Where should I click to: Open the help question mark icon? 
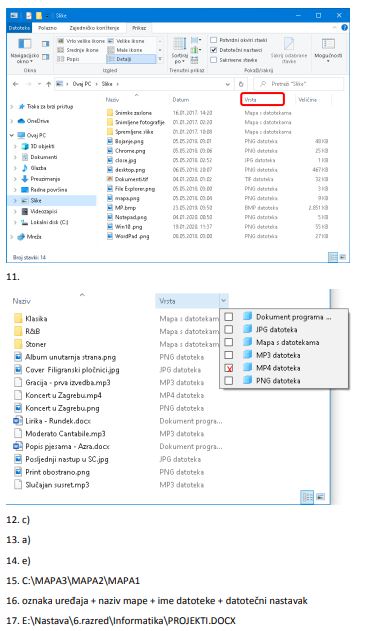344,28
